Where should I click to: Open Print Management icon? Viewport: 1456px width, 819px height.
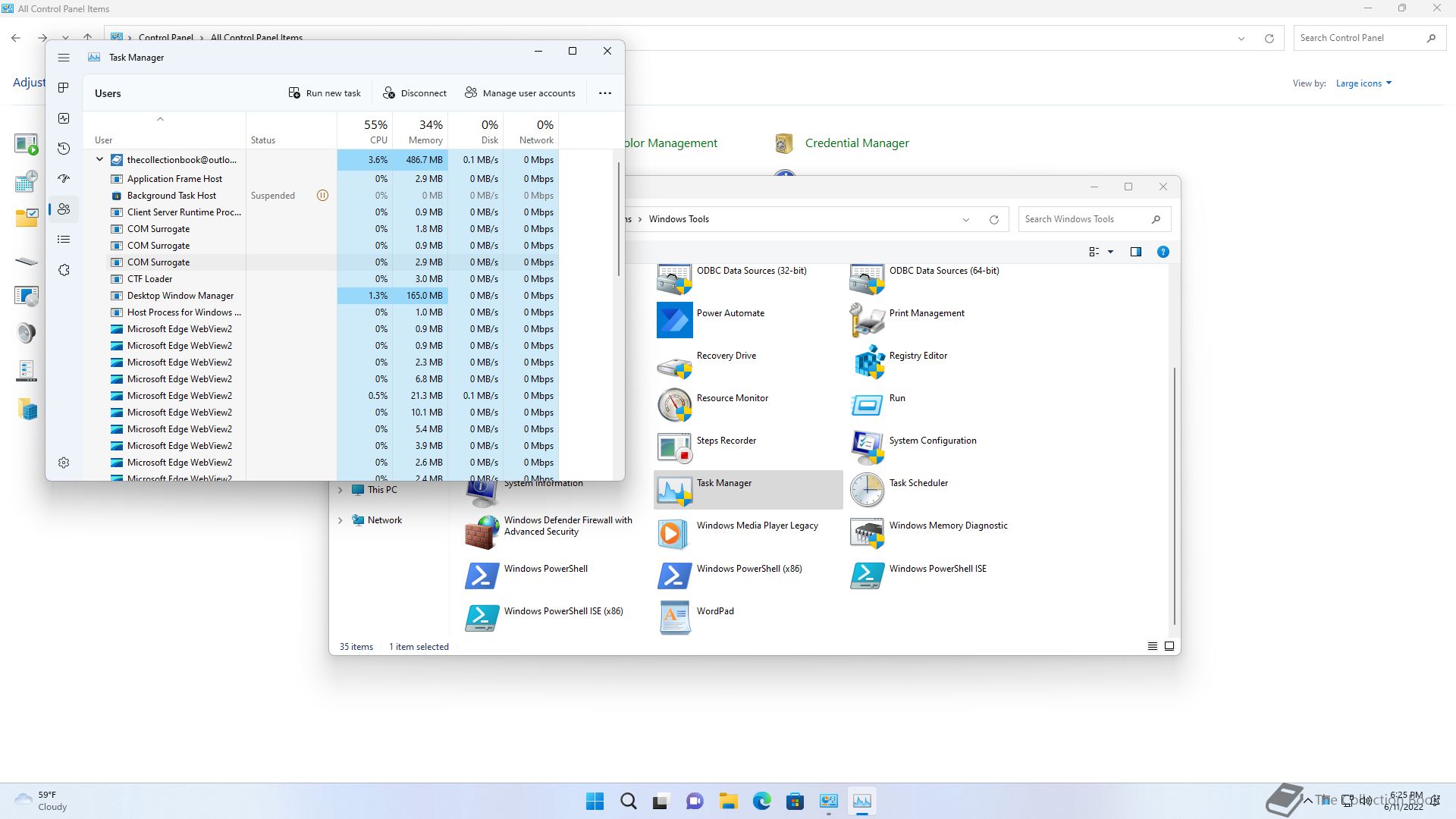tap(867, 320)
